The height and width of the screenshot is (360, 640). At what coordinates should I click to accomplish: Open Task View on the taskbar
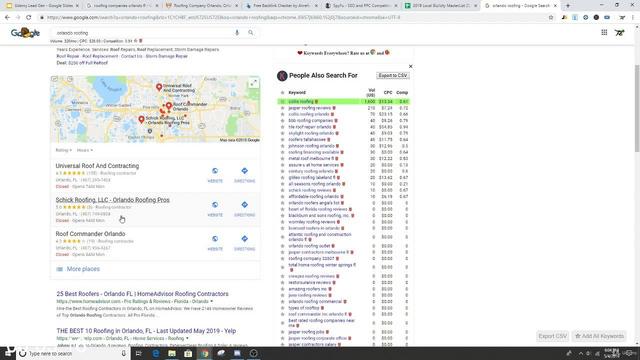point(138,353)
